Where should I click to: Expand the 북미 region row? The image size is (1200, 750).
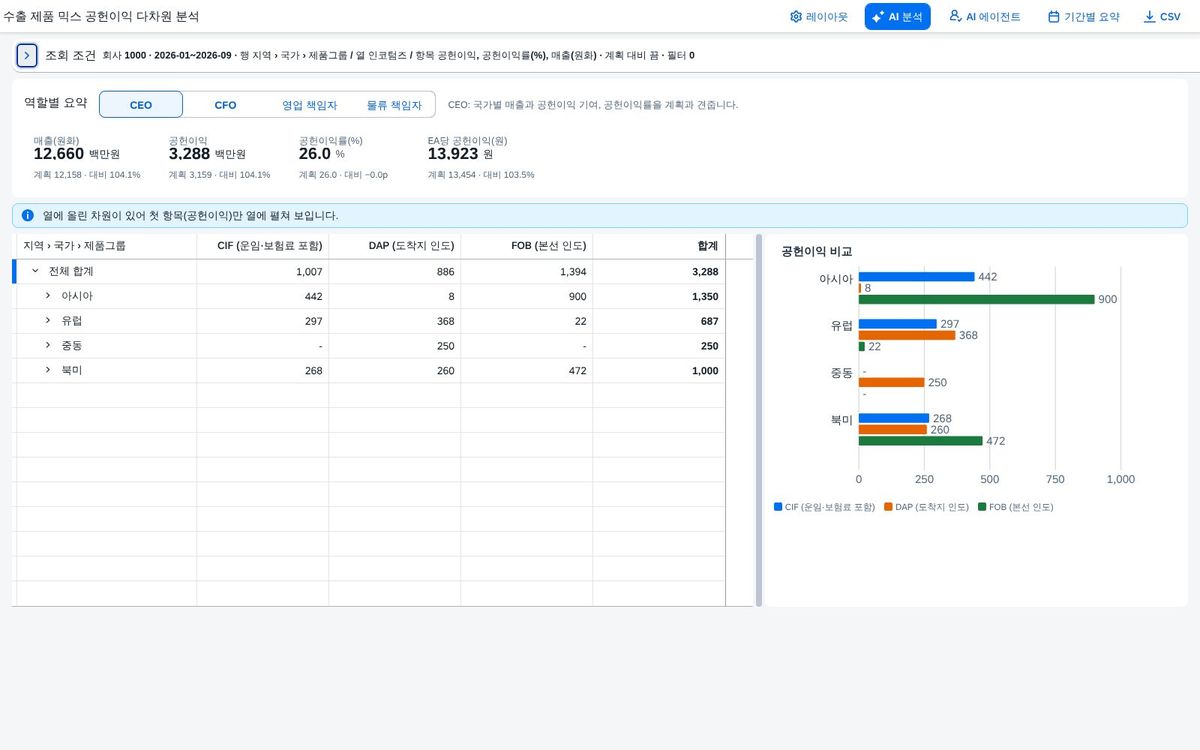pyautogui.click(x=48, y=371)
